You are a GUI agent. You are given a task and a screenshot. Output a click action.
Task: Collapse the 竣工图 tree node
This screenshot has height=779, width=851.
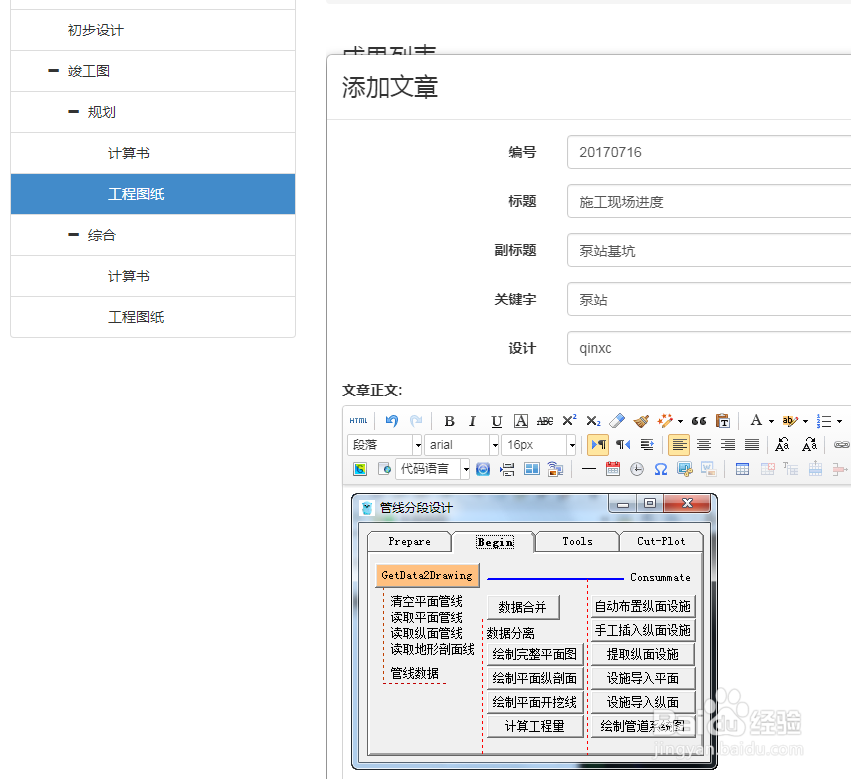(55, 70)
